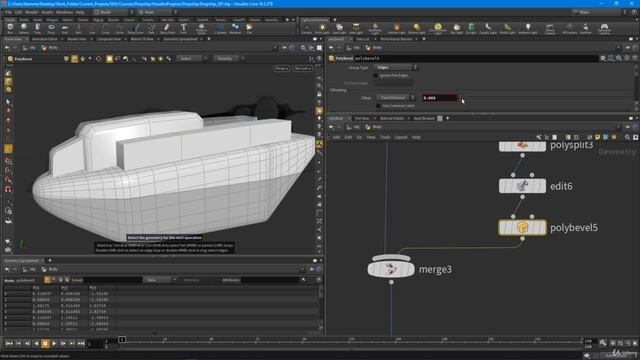Open viewport Persp camera dropdown

pos(281,69)
